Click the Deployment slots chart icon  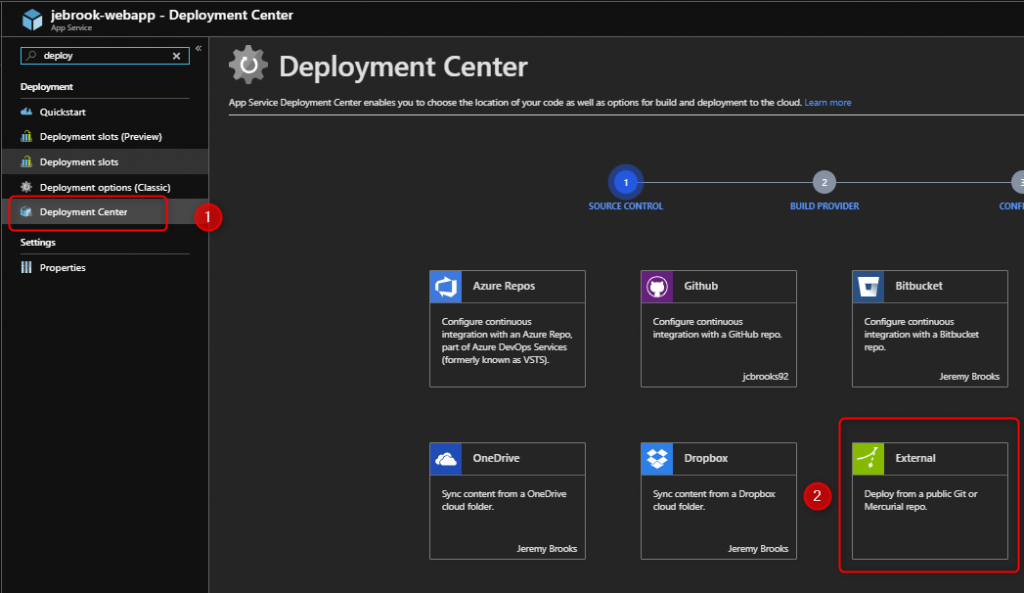[x=26, y=161]
